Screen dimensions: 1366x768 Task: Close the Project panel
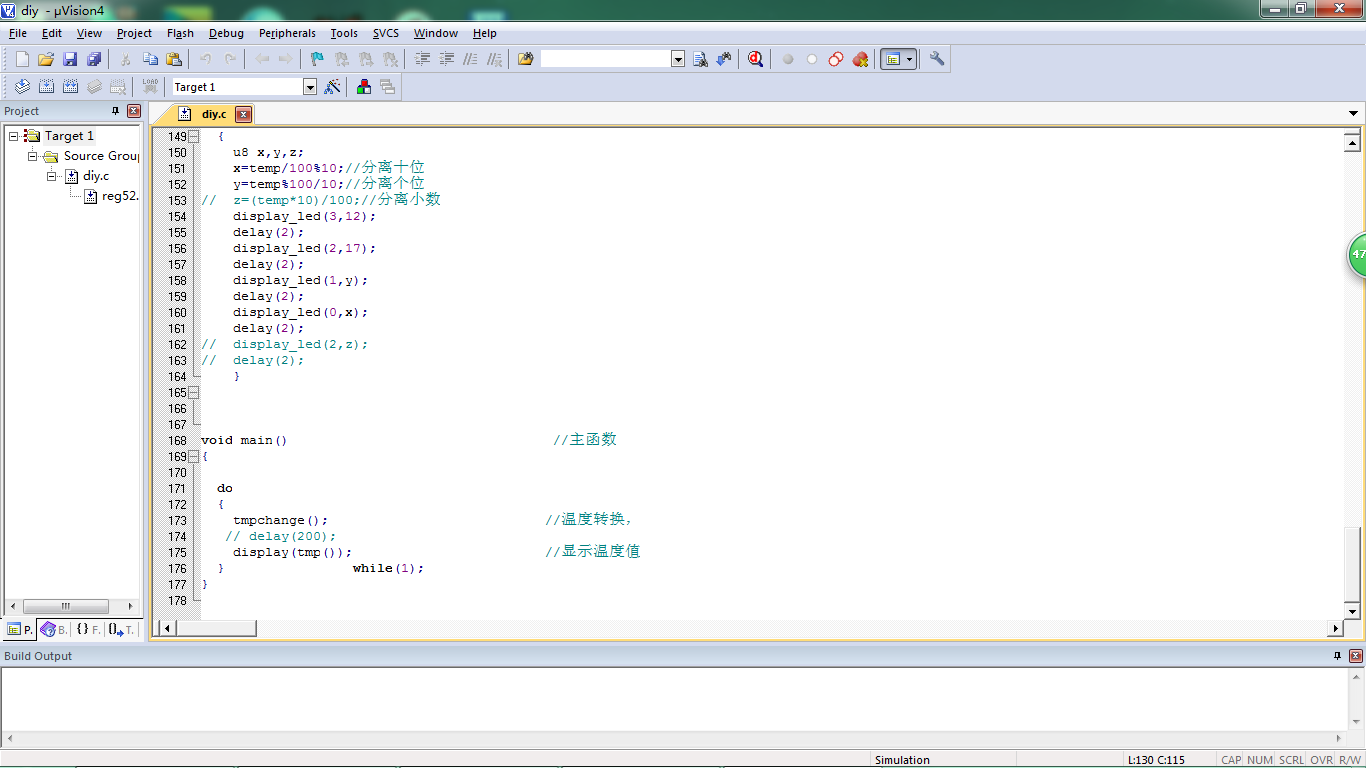point(134,111)
